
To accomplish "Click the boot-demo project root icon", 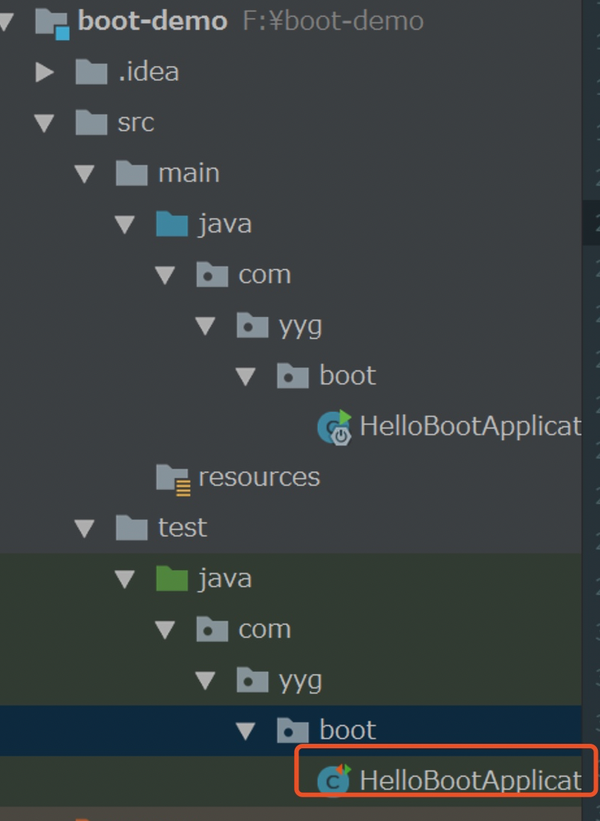I will [x=53, y=19].
